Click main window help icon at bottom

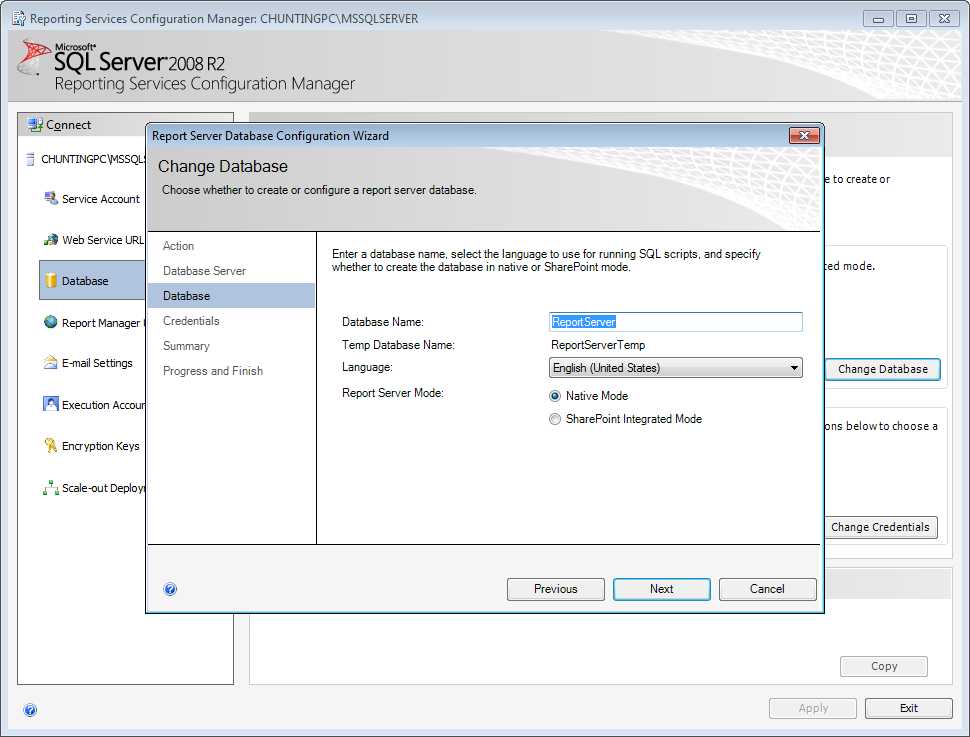(x=30, y=710)
